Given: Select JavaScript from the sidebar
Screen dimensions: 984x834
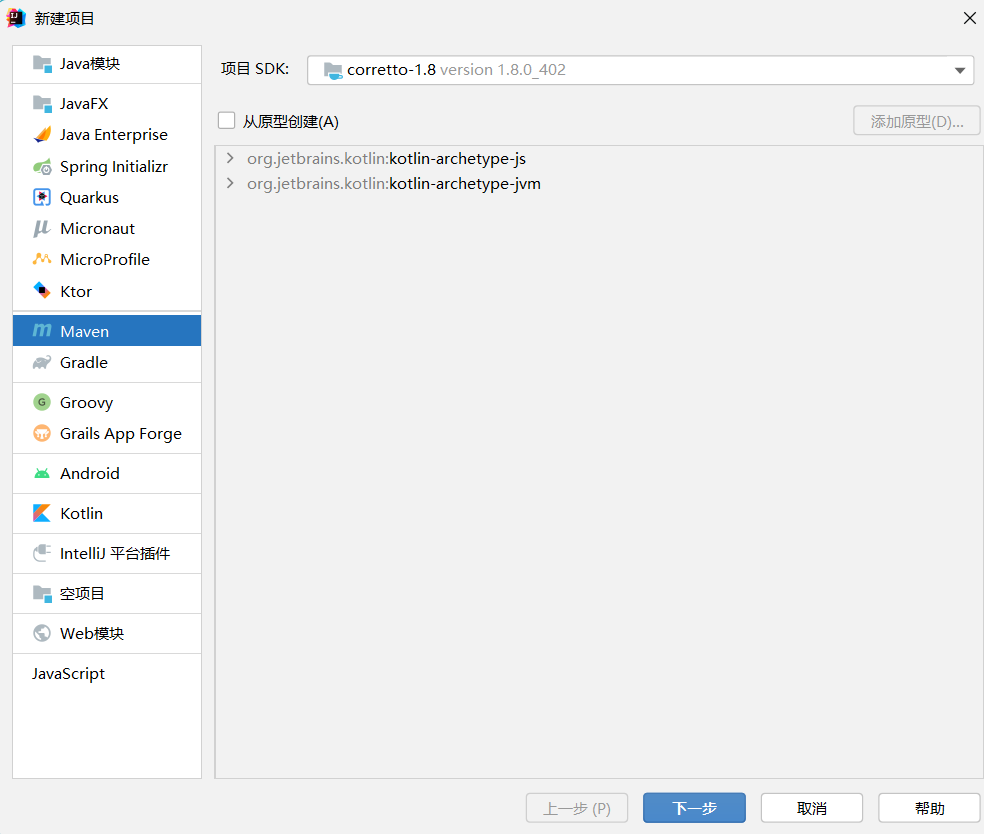Looking at the screenshot, I should 68,673.
